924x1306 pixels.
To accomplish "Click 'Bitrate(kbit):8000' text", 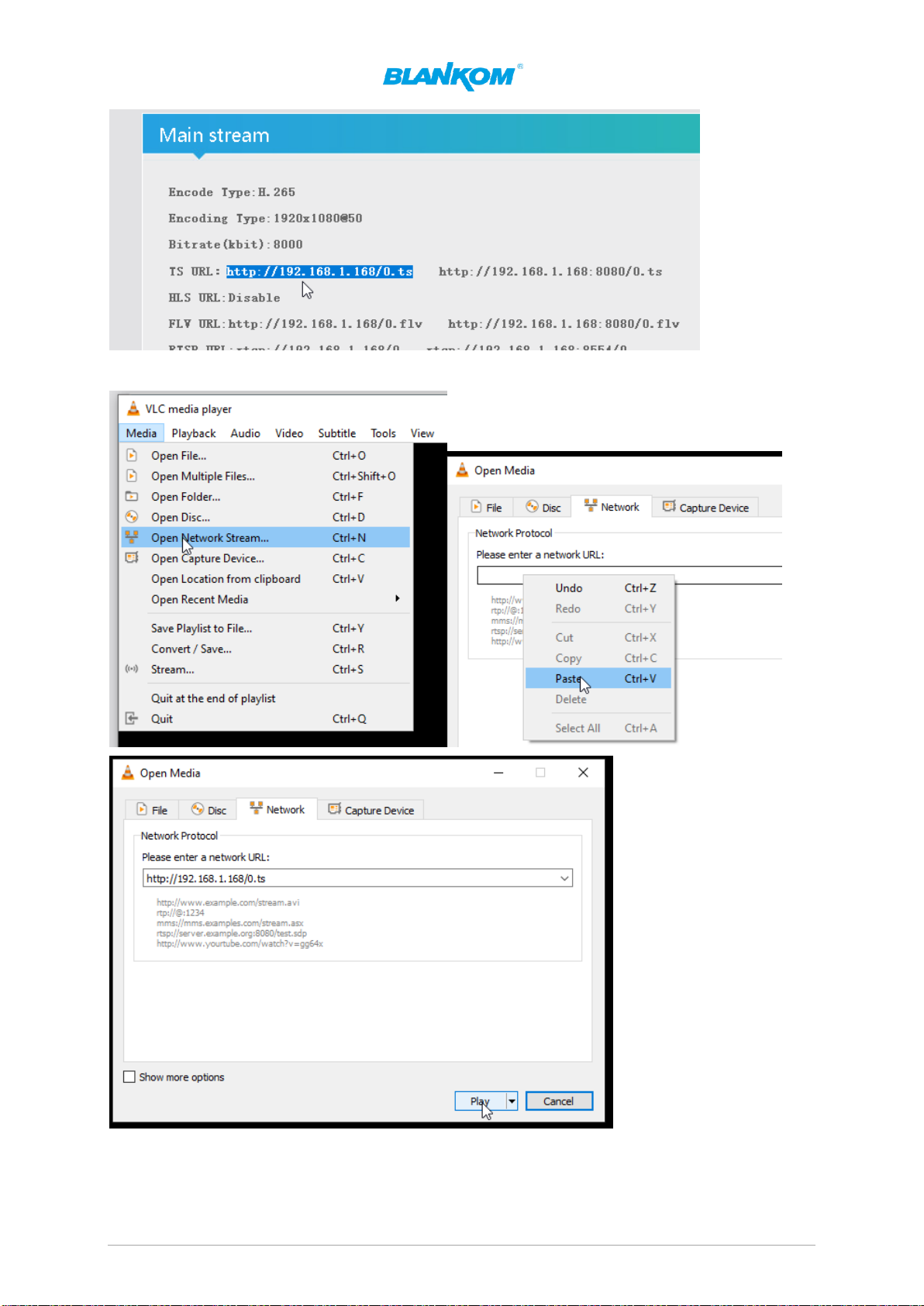I will tap(236, 244).
